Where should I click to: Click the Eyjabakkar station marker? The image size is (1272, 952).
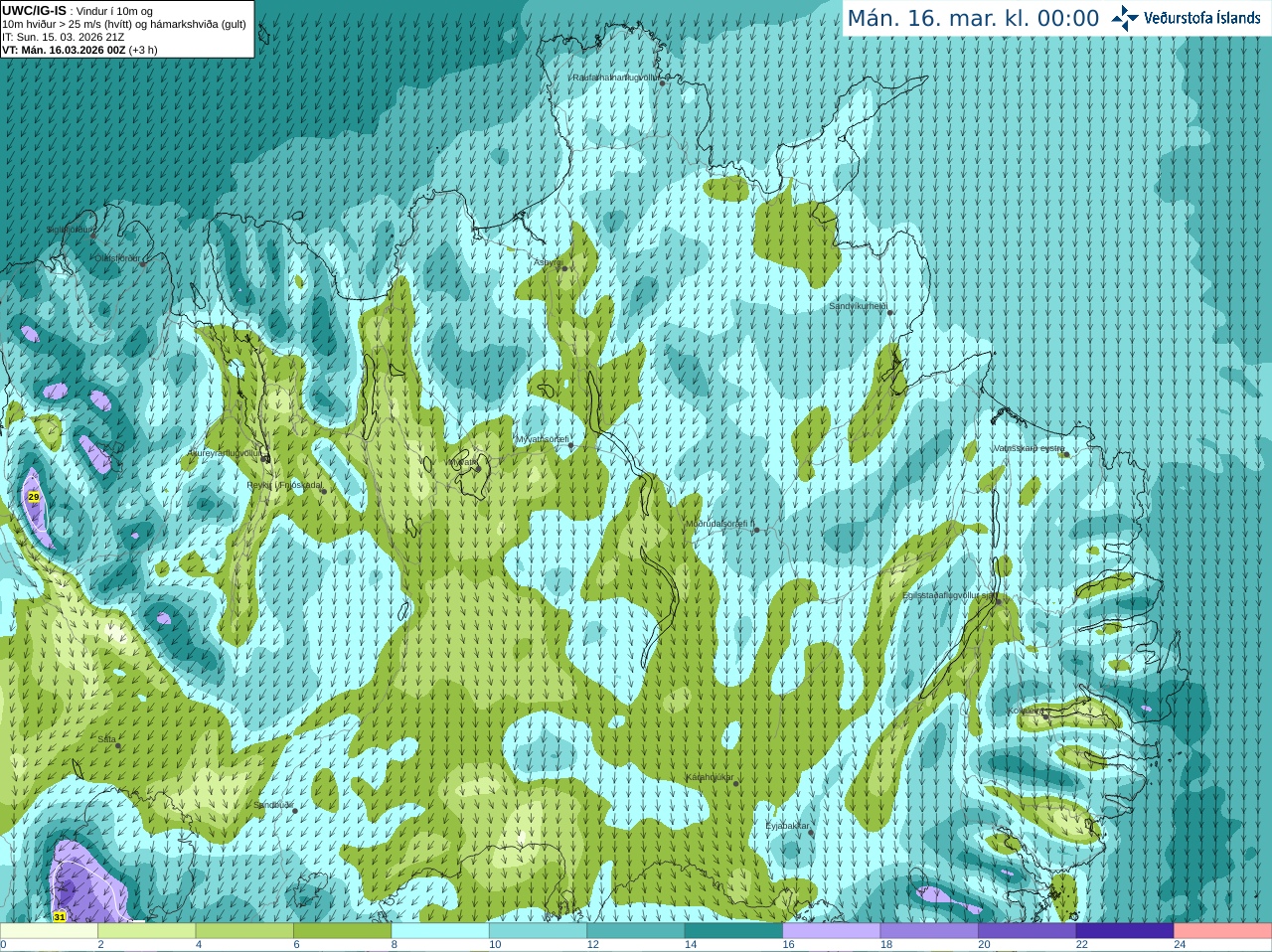coord(811,833)
